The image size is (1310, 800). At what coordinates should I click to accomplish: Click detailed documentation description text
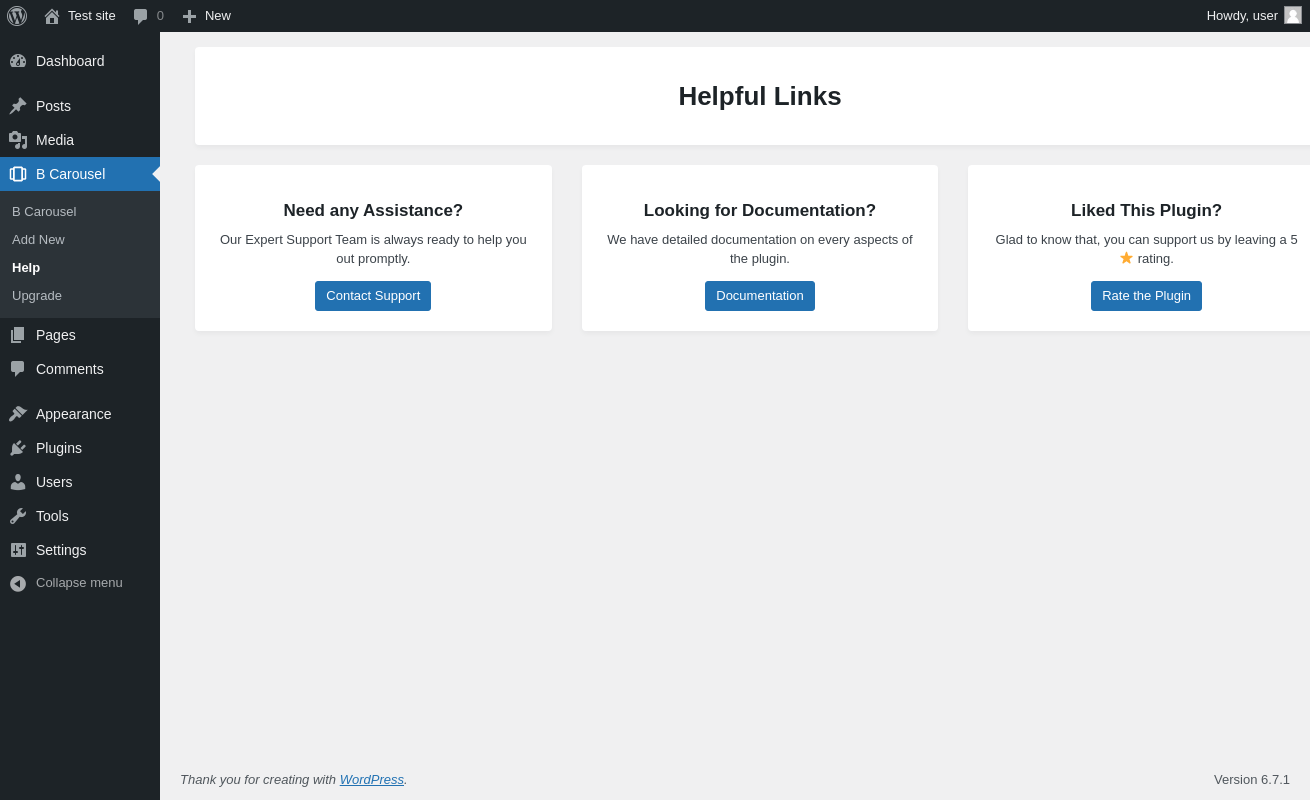click(760, 249)
